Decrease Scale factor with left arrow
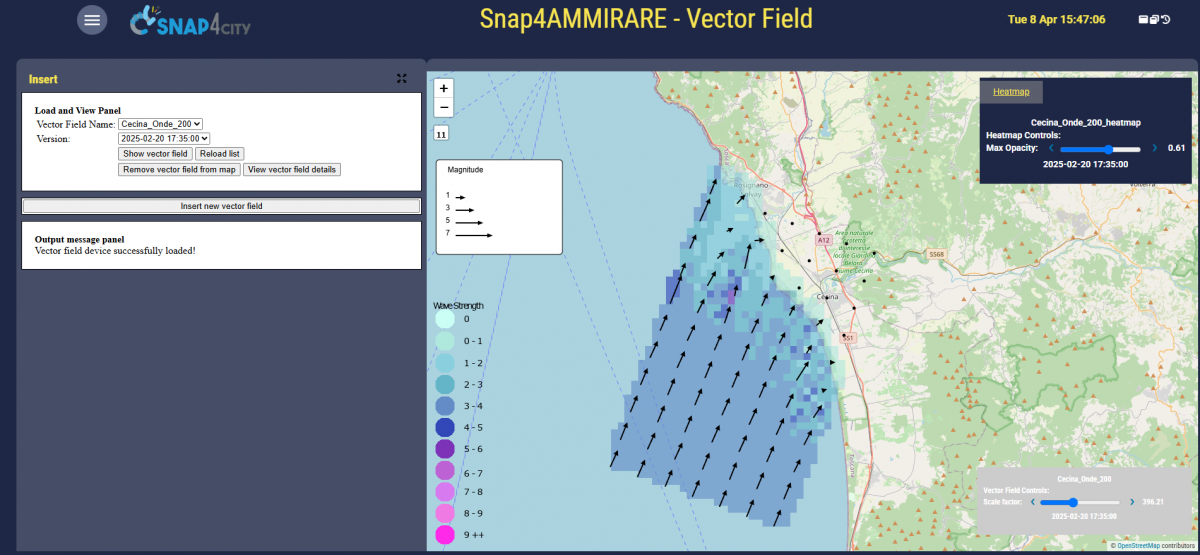1200x555 pixels. (x=1031, y=502)
